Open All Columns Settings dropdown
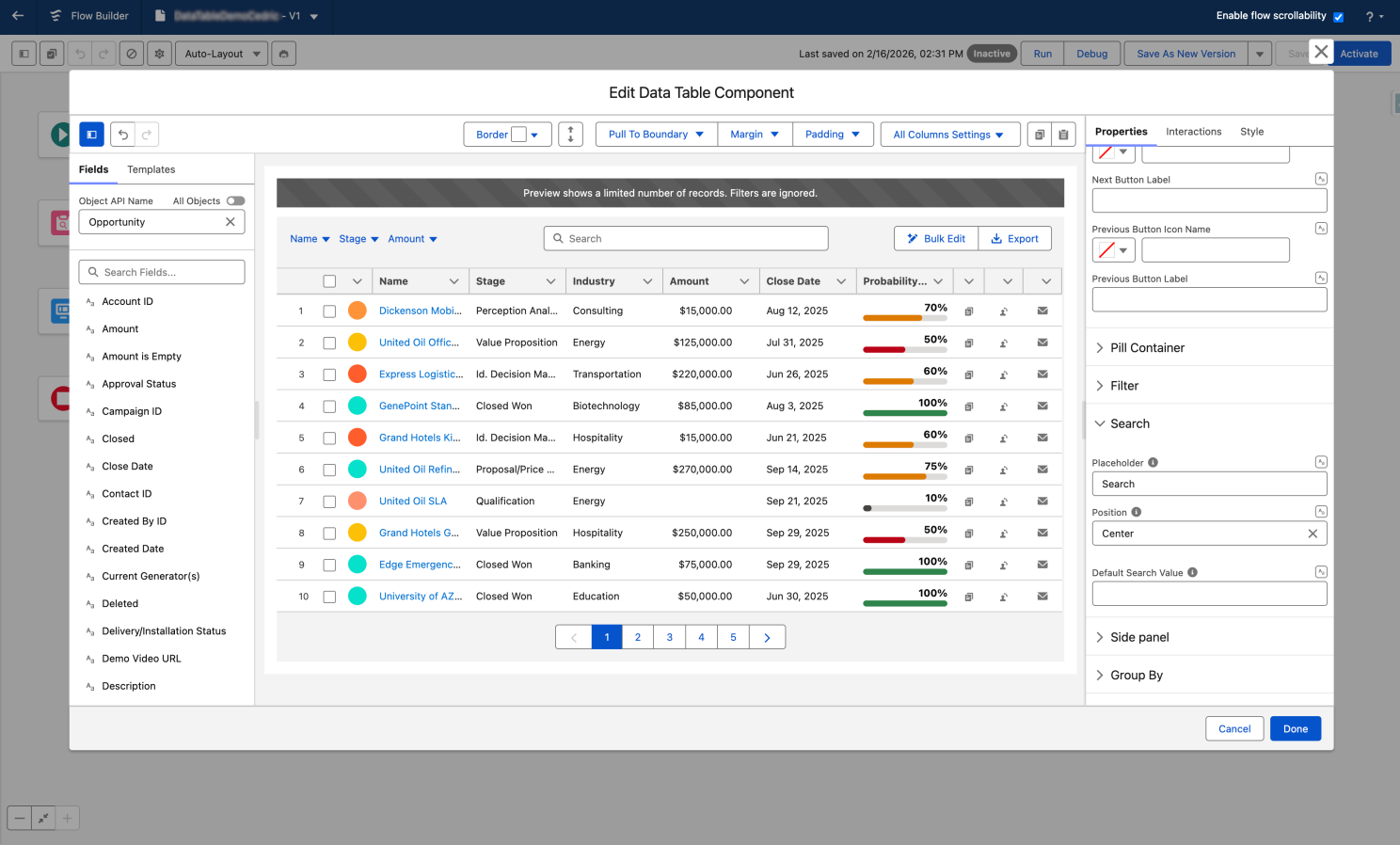Screen dimensions: 1400x845 948,135
